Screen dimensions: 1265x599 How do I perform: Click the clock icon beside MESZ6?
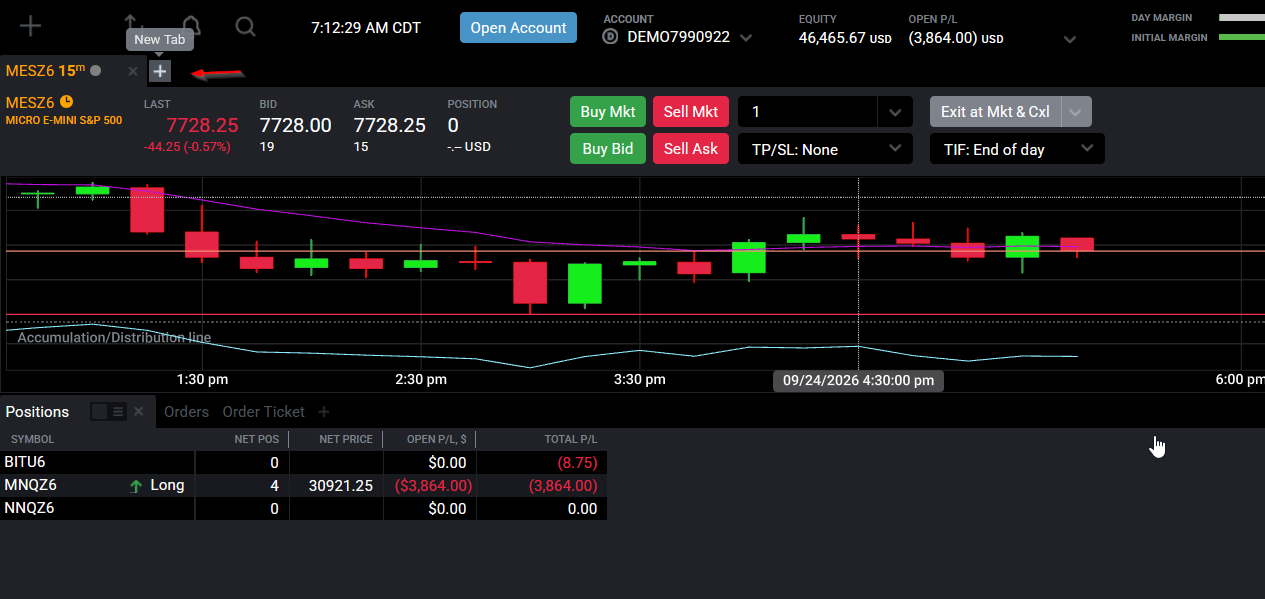coord(67,101)
